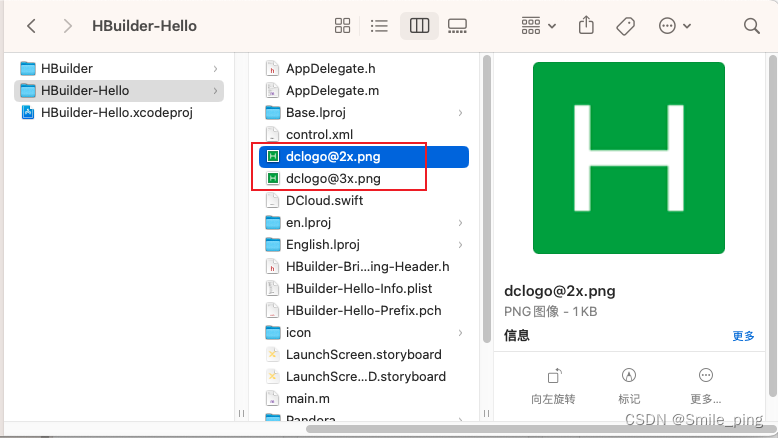This screenshot has width=778, height=438.
Task: Click the 更多 link beside 信息
Action: point(743,336)
